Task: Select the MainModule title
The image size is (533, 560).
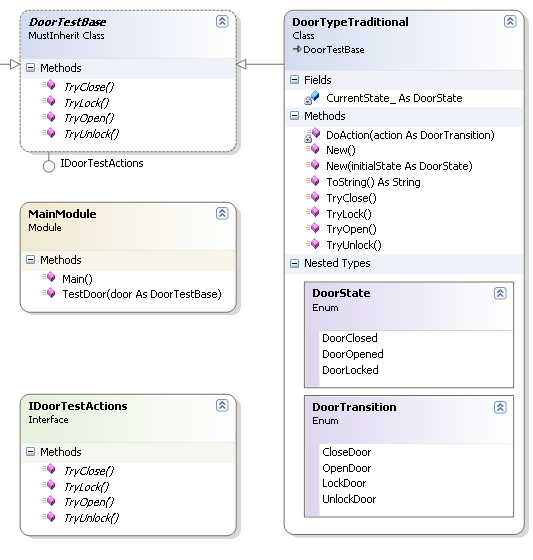Action: point(62,214)
